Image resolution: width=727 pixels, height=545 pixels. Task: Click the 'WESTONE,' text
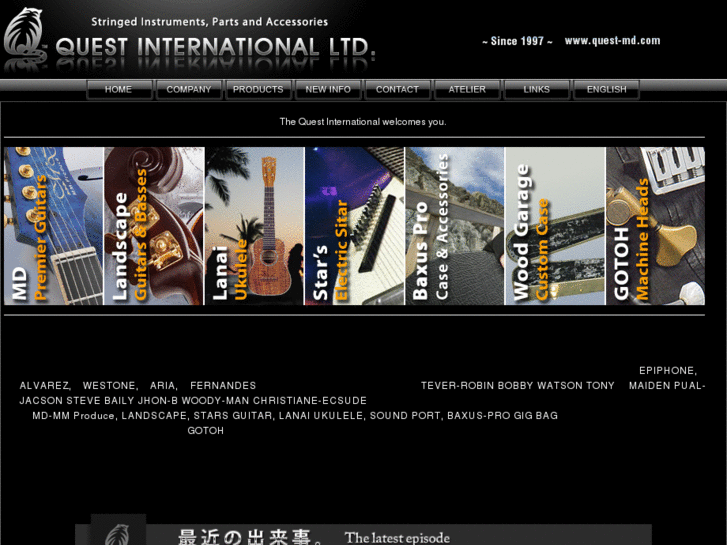tap(110, 385)
